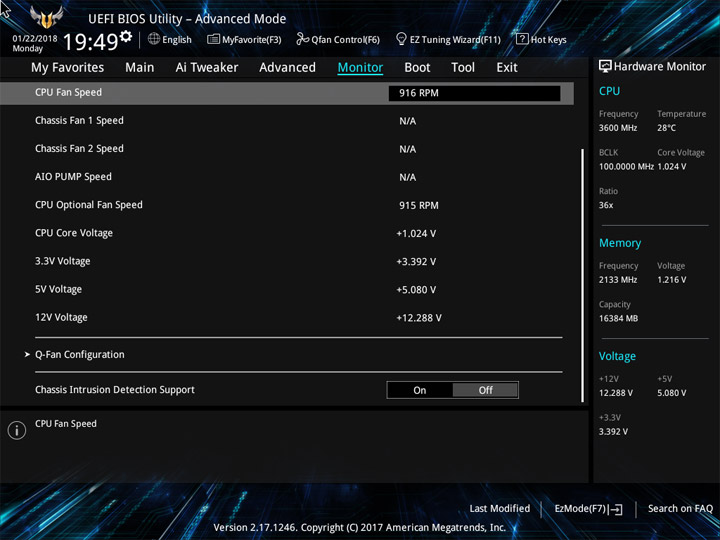The image size is (720, 540).
Task: Click the info circle icon
Action: [17, 430]
